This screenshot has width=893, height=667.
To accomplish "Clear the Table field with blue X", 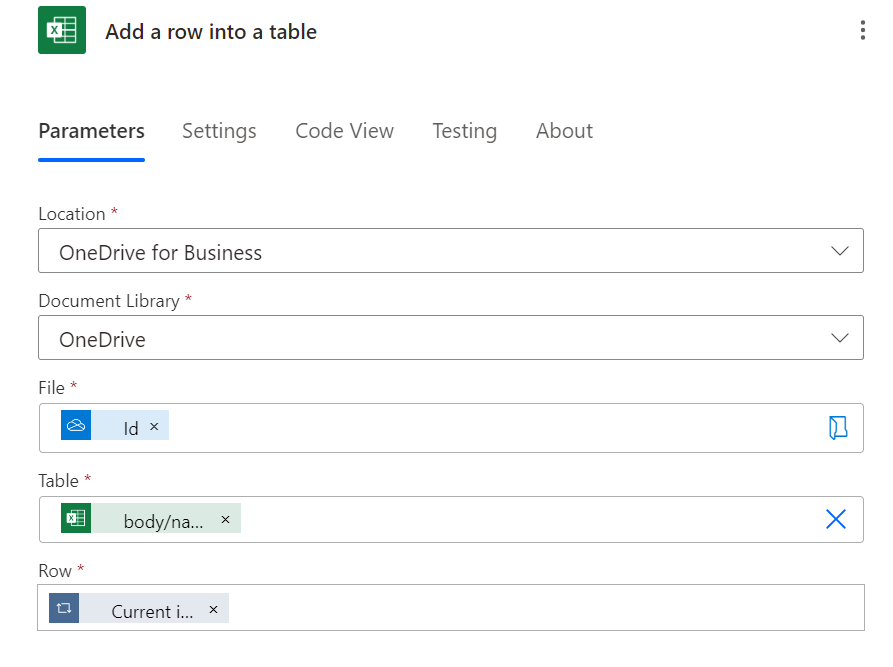I will coord(836,519).
